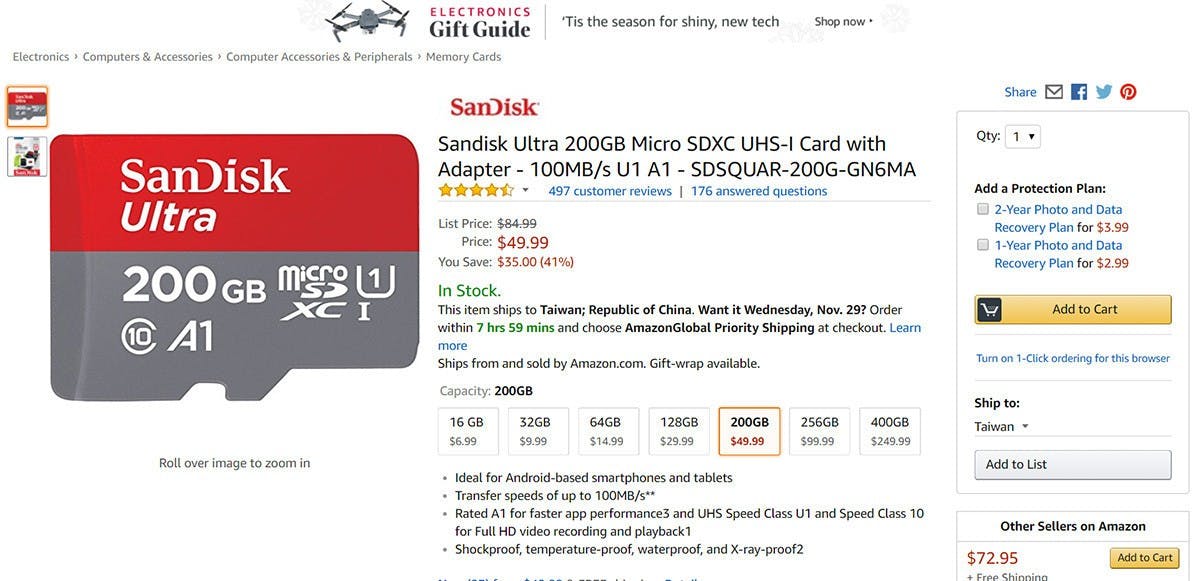The height and width of the screenshot is (581, 1200).
Task: Open the Qty quantity dropdown
Action: click(1023, 137)
